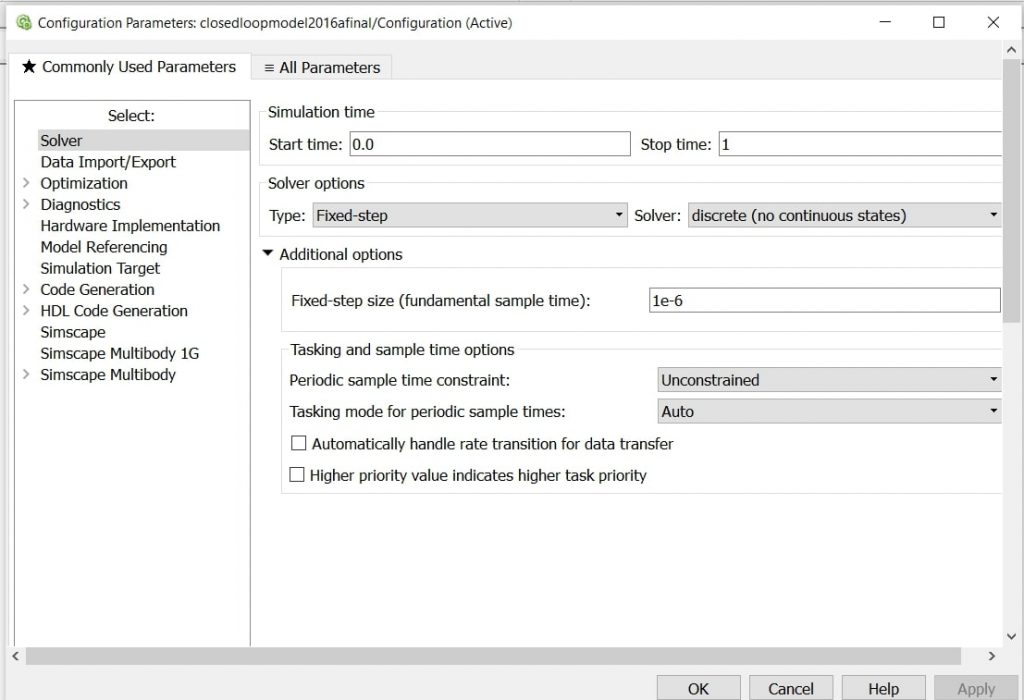The height and width of the screenshot is (700, 1024).
Task: Open the solver Type dropdown
Action: [470, 215]
